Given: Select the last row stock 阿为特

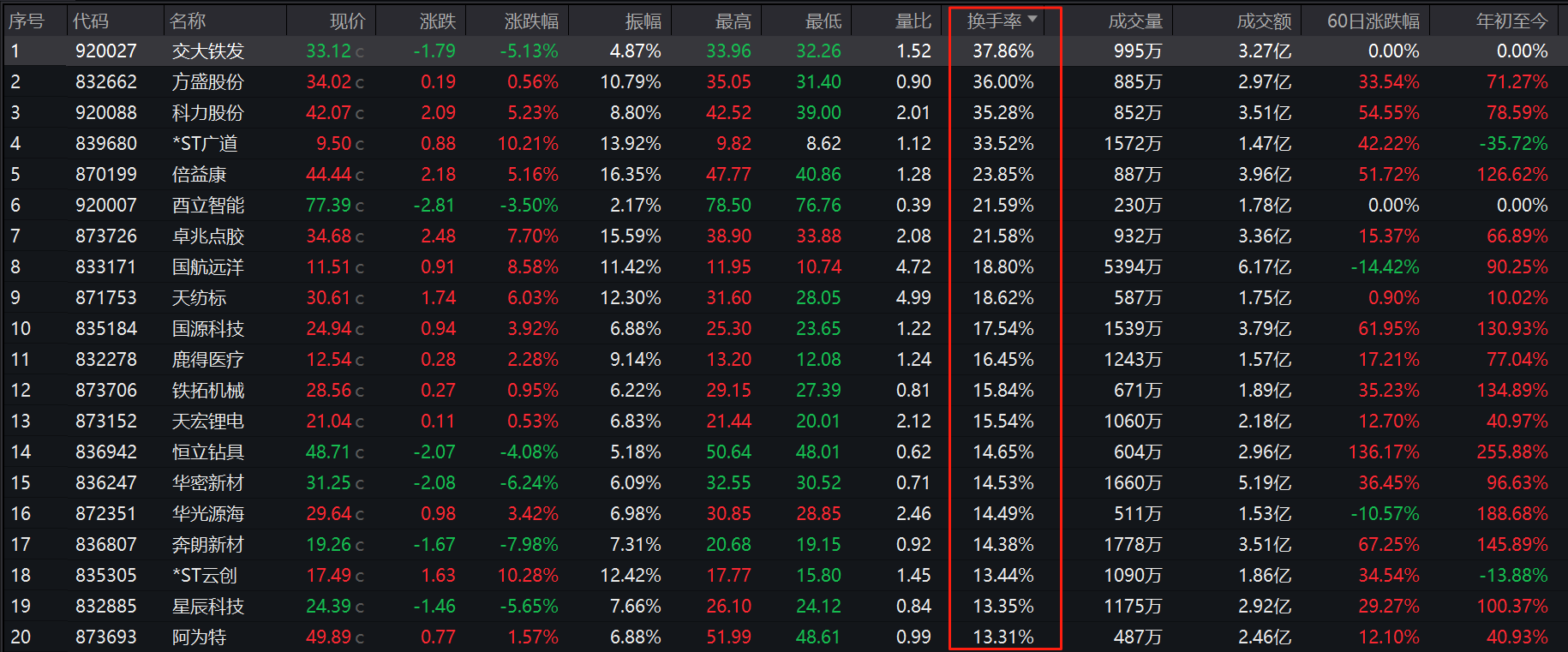Looking at the screenshot, I should tap(200, 637).
